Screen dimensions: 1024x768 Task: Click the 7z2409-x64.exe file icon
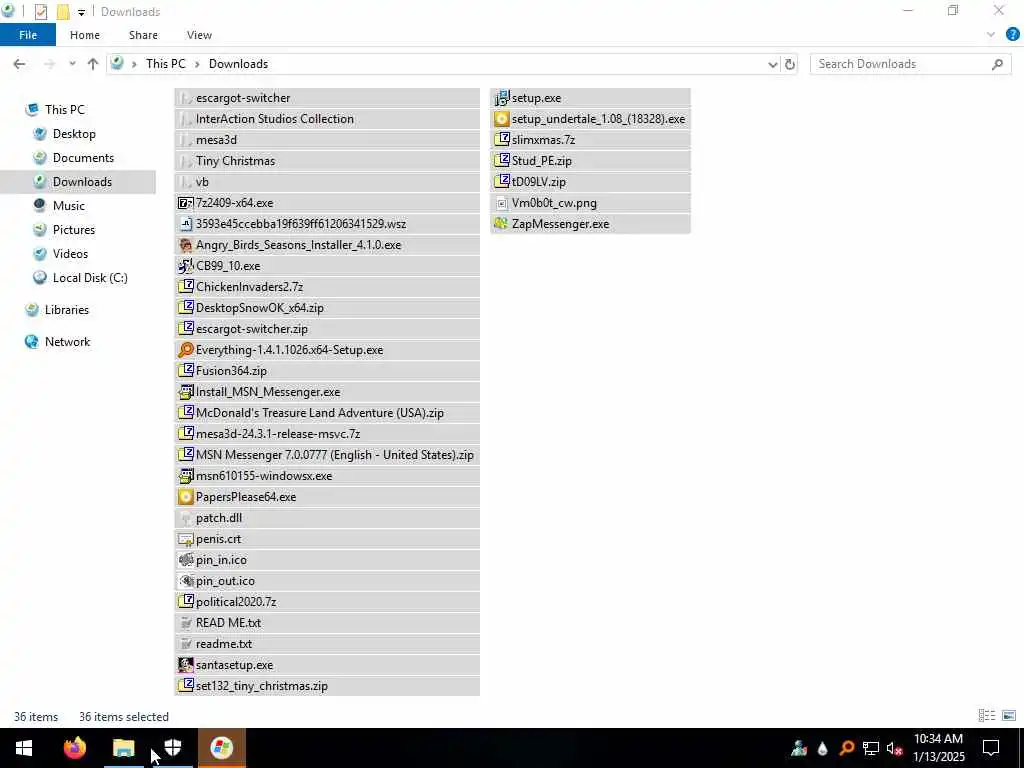coord(185,203)
